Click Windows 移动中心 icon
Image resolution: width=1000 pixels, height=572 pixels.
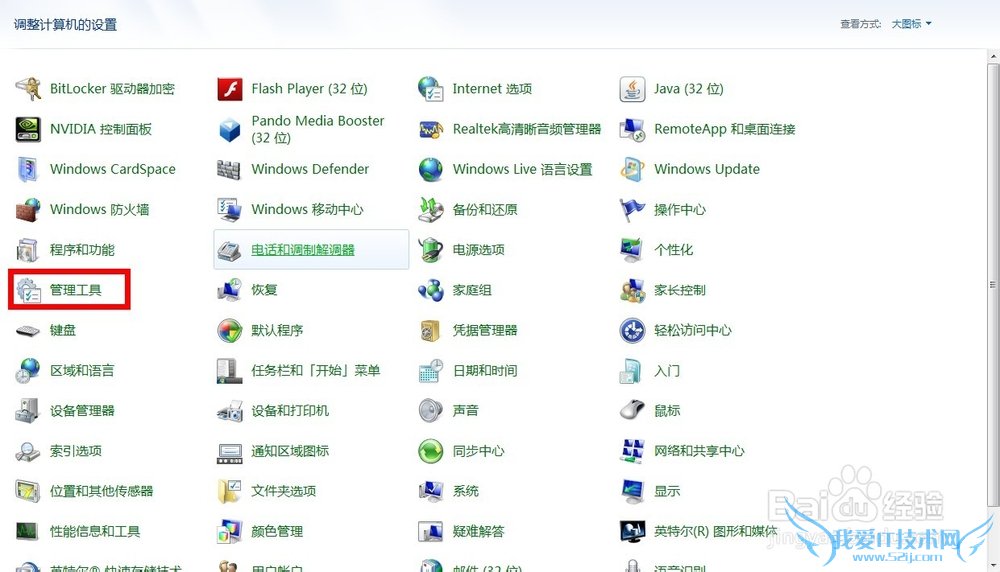230,209
